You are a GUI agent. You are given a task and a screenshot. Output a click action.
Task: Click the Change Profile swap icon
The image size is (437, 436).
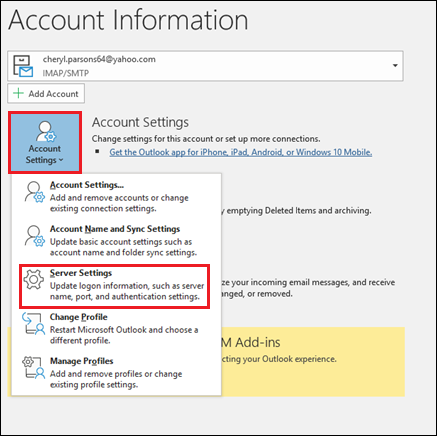click(33, 323)
